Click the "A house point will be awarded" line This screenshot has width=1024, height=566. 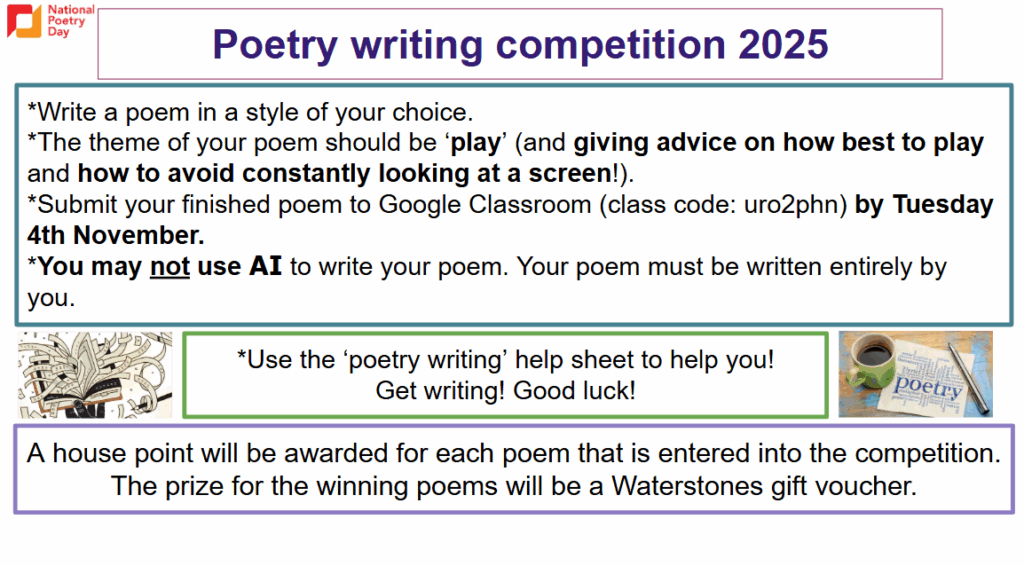(x=513, y=454)
